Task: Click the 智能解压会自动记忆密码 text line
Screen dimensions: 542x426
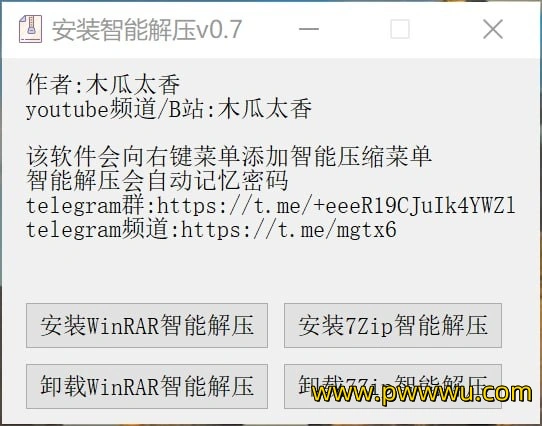Action: click(157, 181)
